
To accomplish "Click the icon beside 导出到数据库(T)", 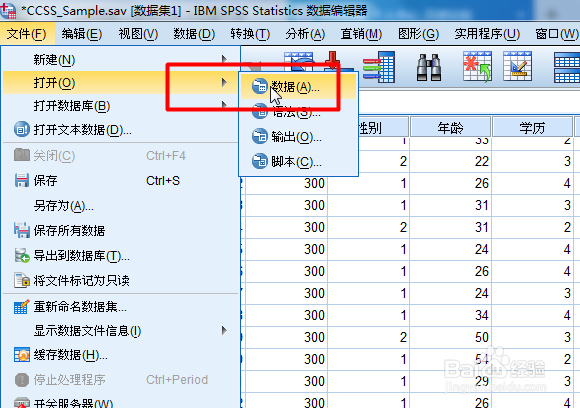I will pos(21,255).
